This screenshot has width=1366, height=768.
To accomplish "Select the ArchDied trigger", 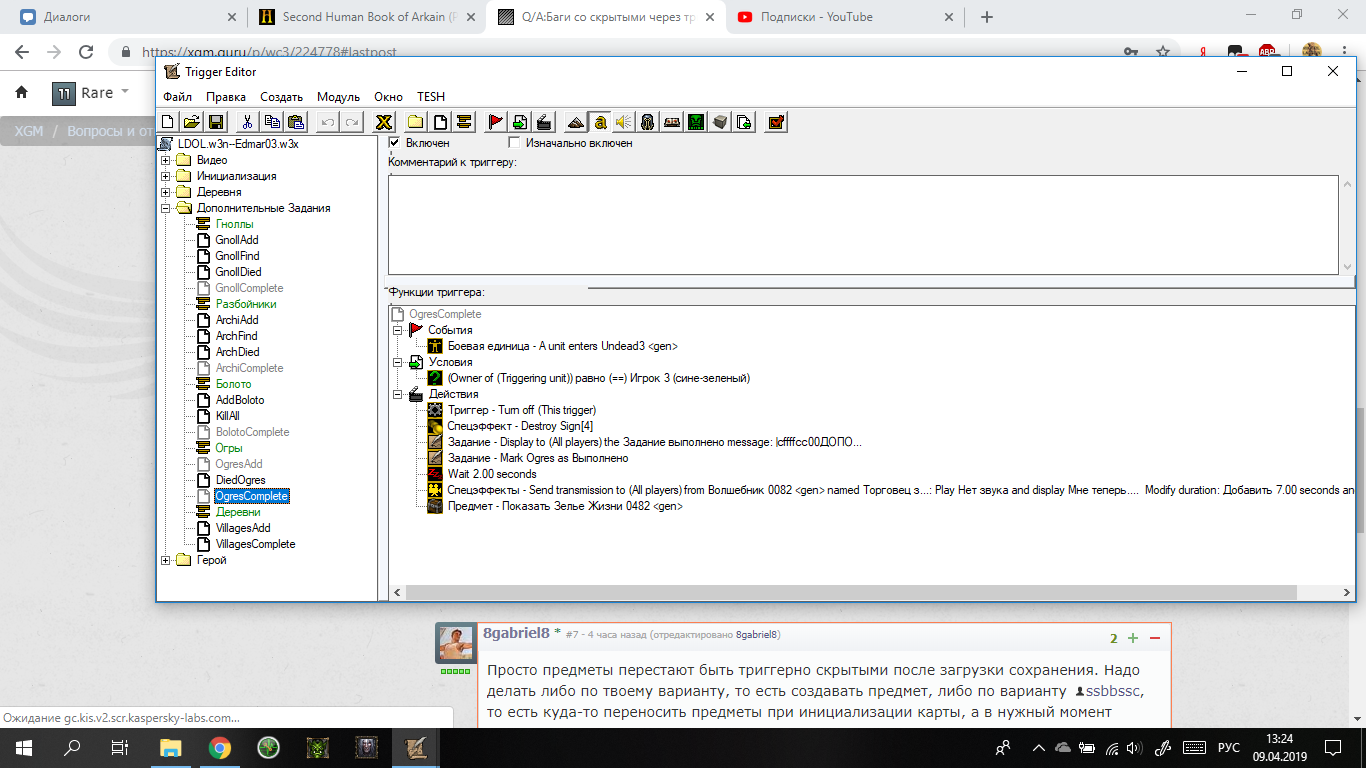I will [238, 352].
